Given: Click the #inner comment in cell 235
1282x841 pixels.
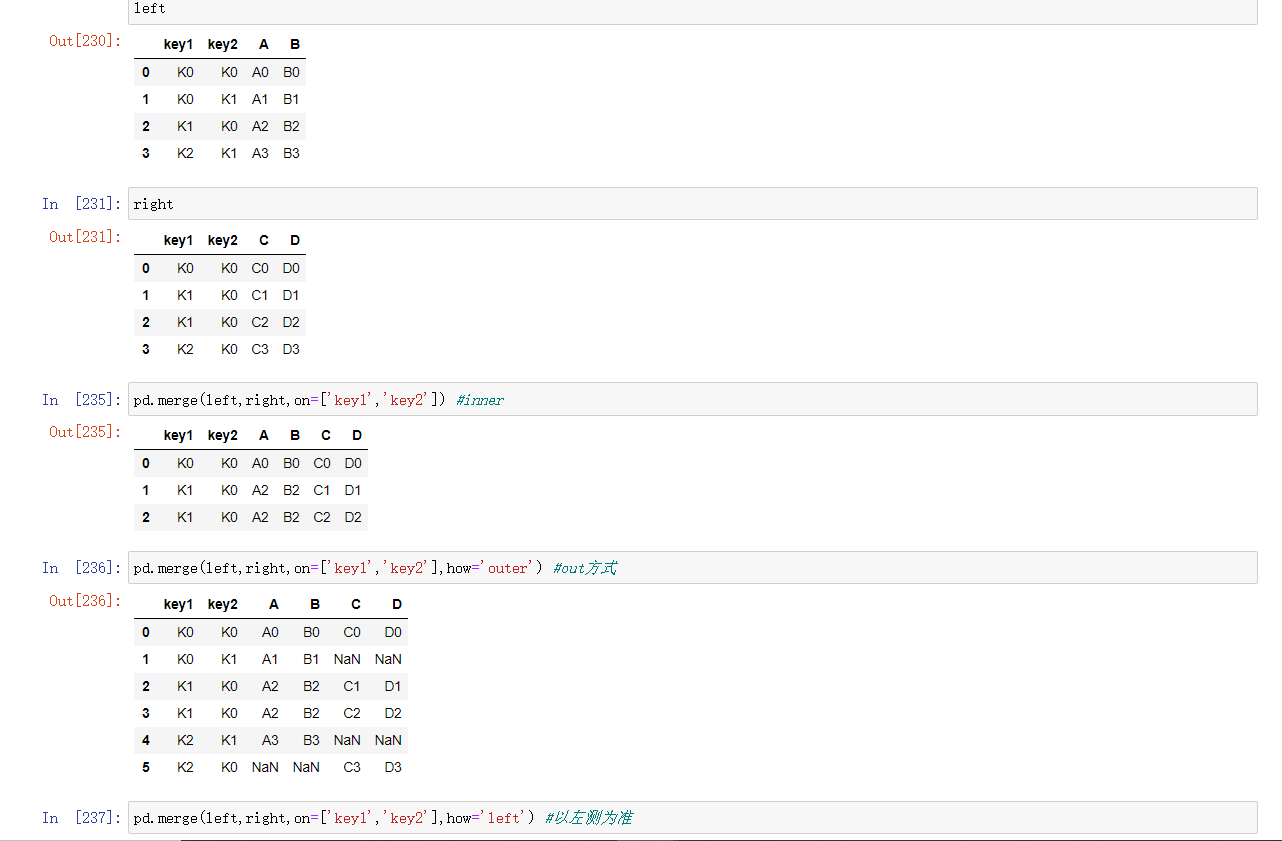Looking at the screenshot, I should 480,400.
